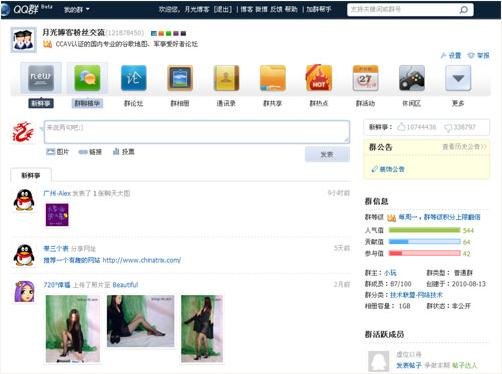Open the first album photo thumbnail
The height and width of the screenshot is (374, 502).
(x=73, y=329)
